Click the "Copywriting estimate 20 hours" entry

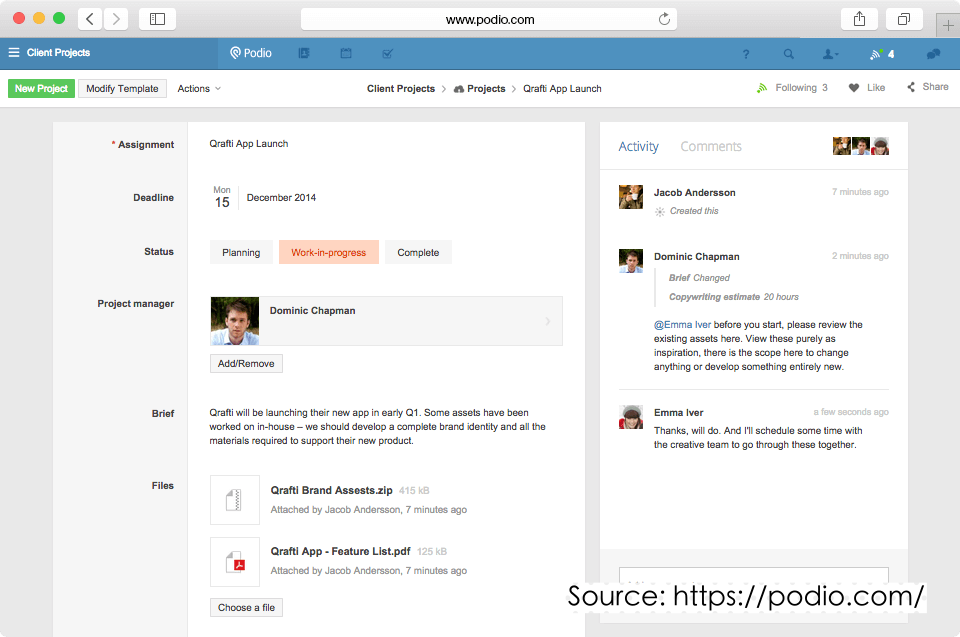733,297
